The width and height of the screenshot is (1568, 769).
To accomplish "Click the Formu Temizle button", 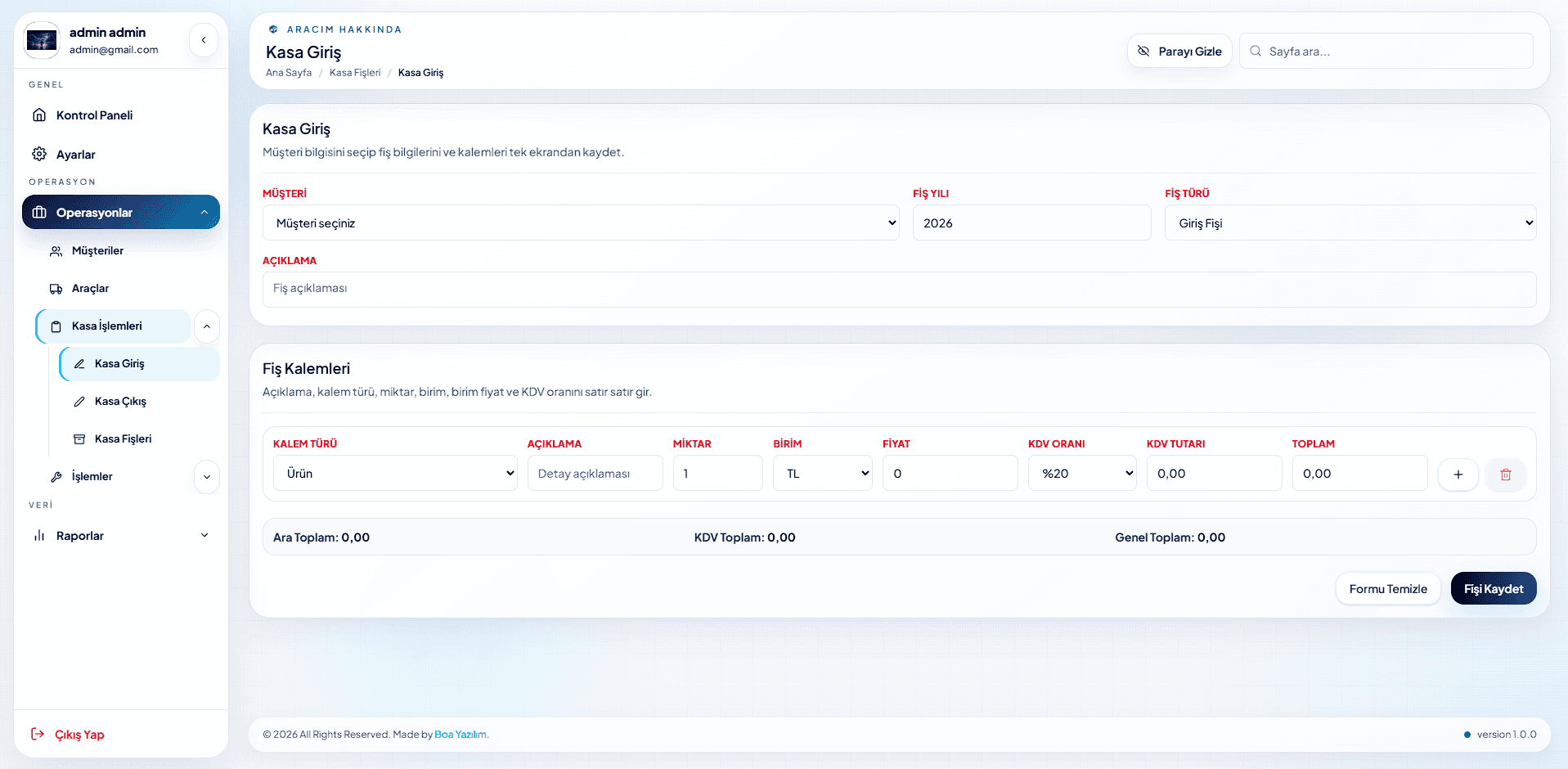I will 1388,588.
